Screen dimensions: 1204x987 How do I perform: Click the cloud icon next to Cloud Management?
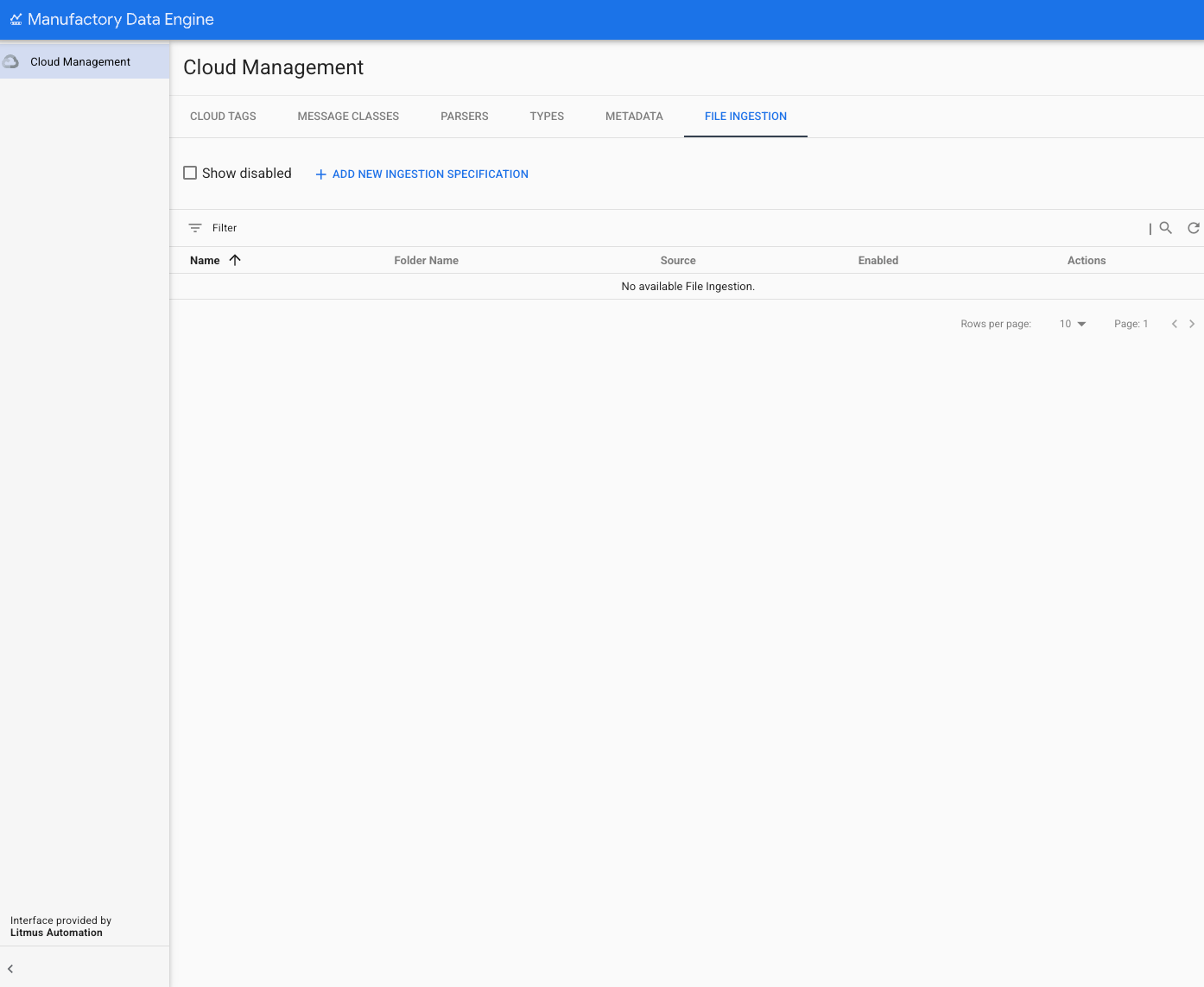pos(11,61)
